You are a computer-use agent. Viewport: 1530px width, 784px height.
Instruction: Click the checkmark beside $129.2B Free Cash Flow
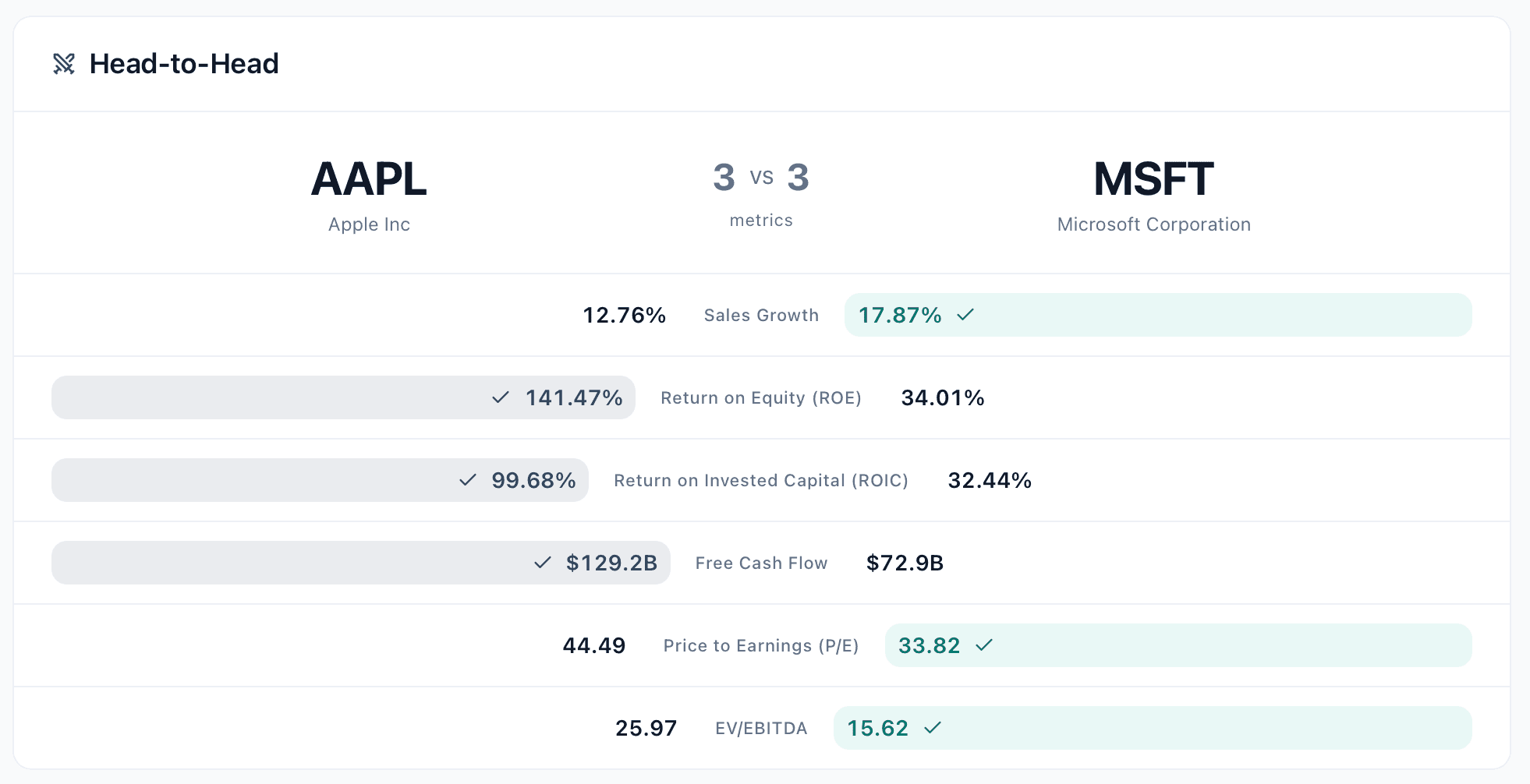click(543, 563)
